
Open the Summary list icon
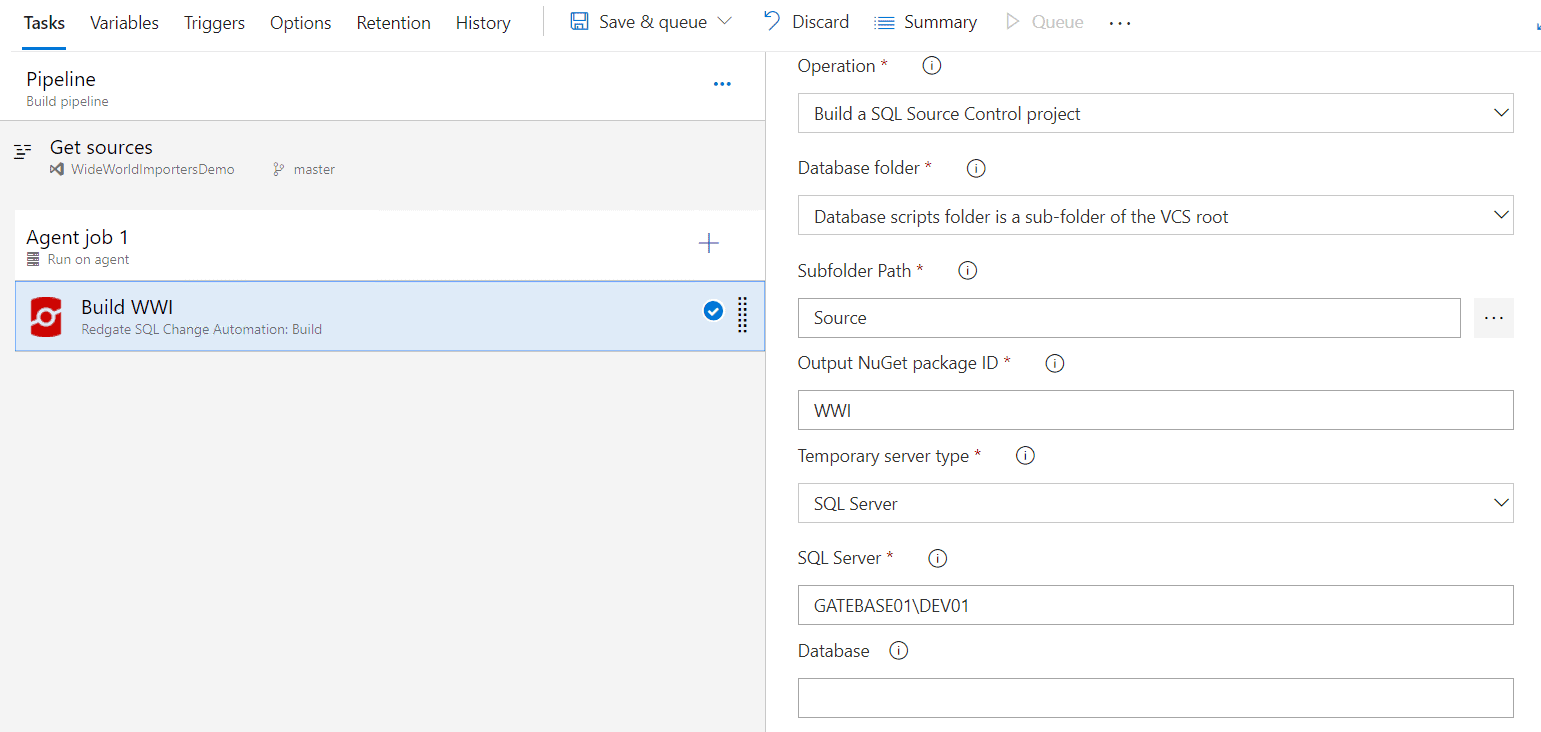pos(884,21)
